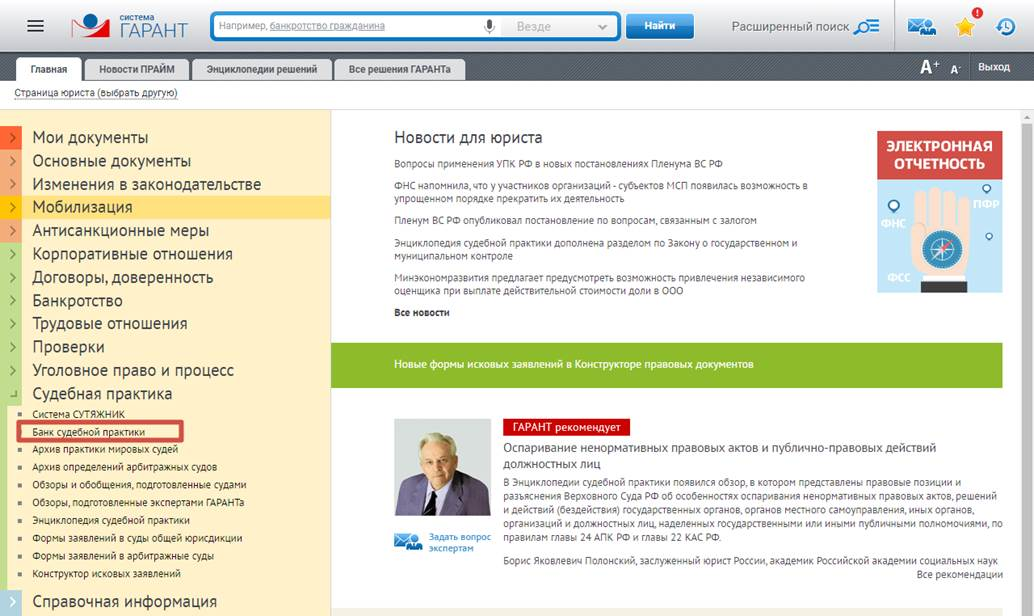Open Конструктор исковых заявлений item
Screen dimensions: 1034x616
[x=106, y=574]
